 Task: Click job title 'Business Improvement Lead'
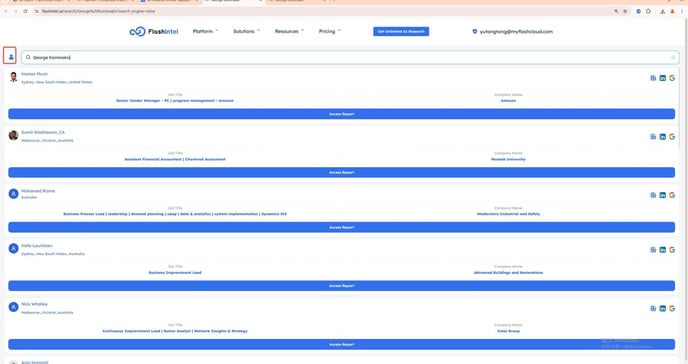[x=175, y=273]
